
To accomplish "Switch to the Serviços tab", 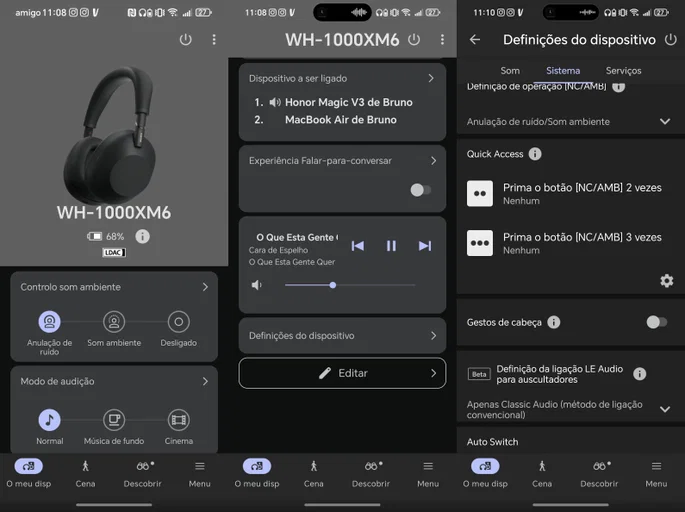I will coord(623,71).
